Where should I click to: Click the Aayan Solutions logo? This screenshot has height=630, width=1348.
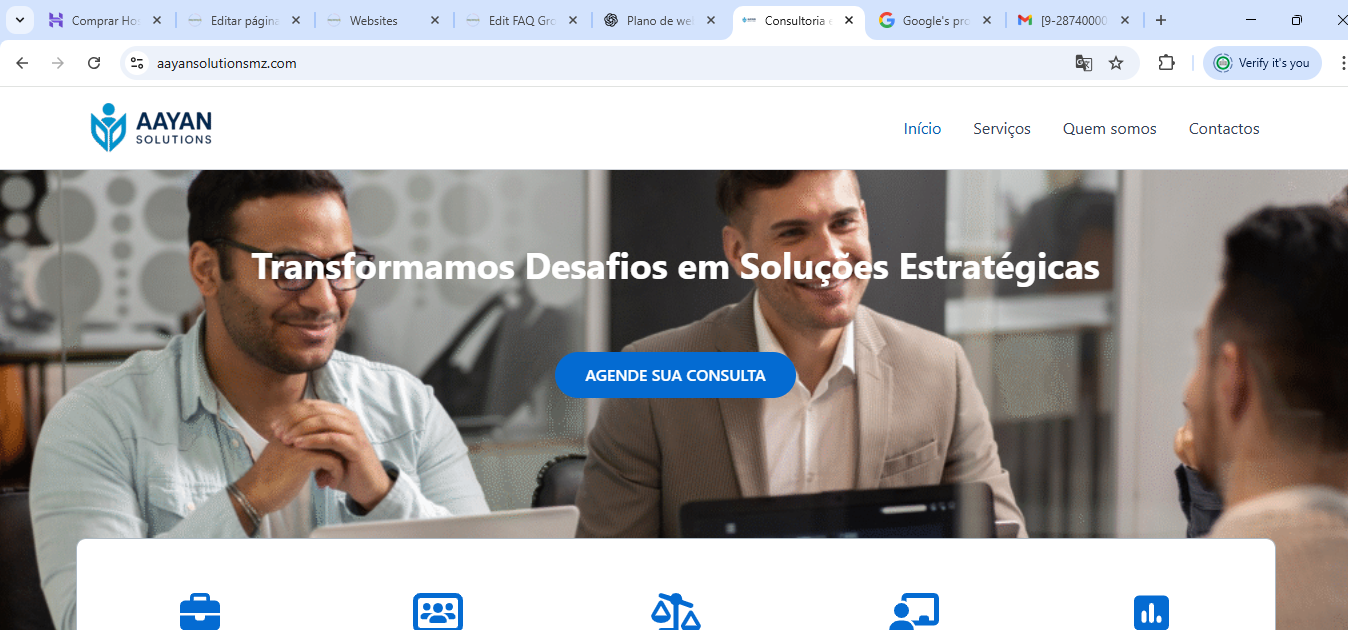coord(151,128)
